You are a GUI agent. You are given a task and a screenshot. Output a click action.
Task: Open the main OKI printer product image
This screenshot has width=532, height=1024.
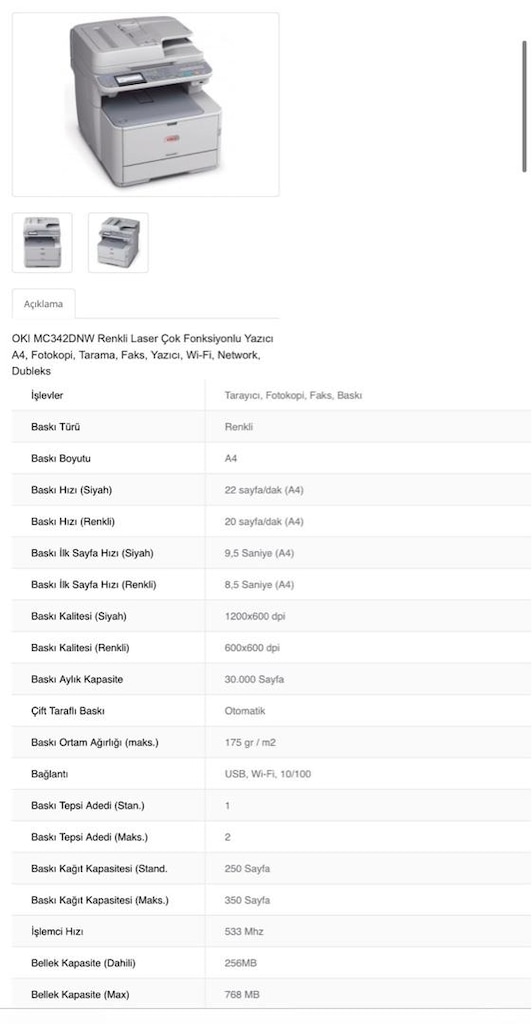(x=146, y=104)
